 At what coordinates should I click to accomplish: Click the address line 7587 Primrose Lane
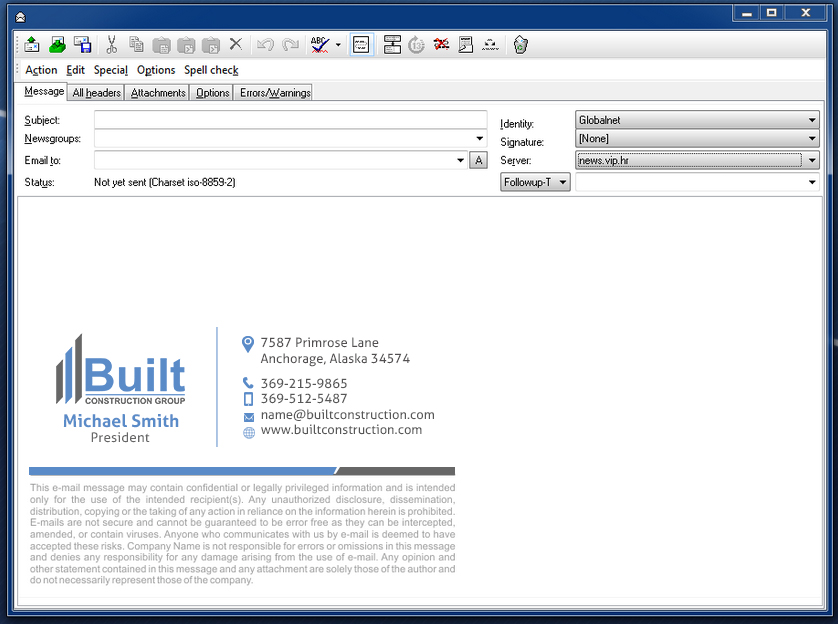click(x=319, y=342)
